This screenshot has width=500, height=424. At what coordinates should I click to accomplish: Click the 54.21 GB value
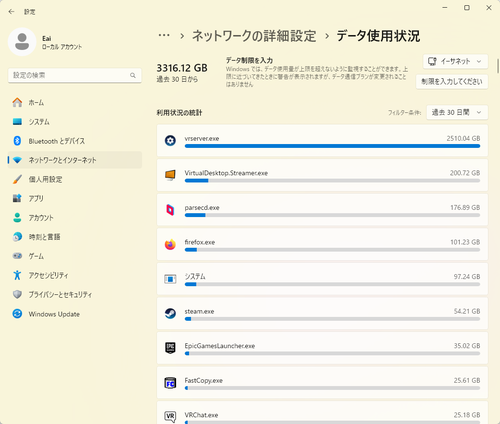click(x=467, y=311)
